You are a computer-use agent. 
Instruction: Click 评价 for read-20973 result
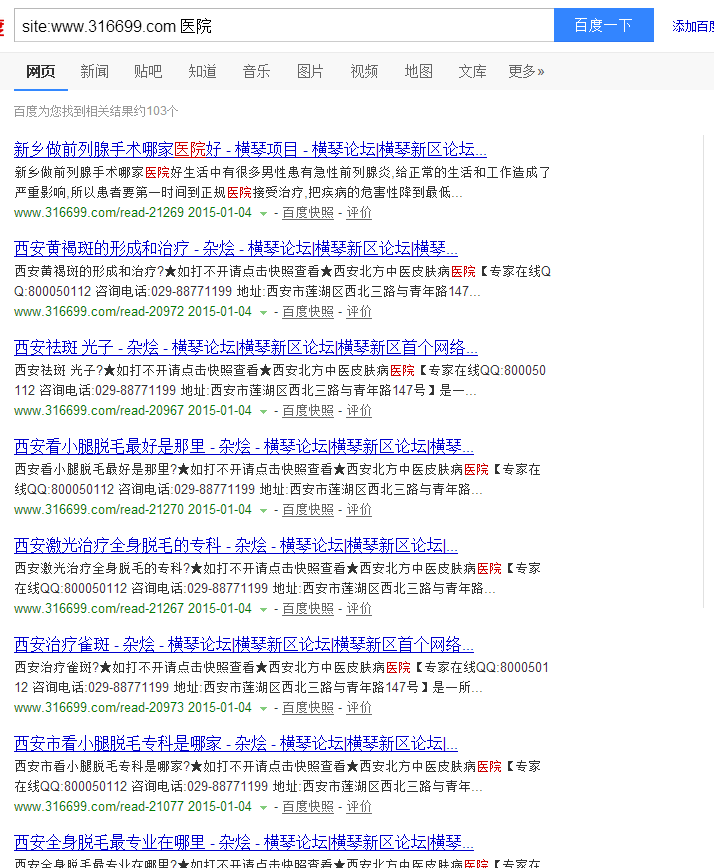359,707
